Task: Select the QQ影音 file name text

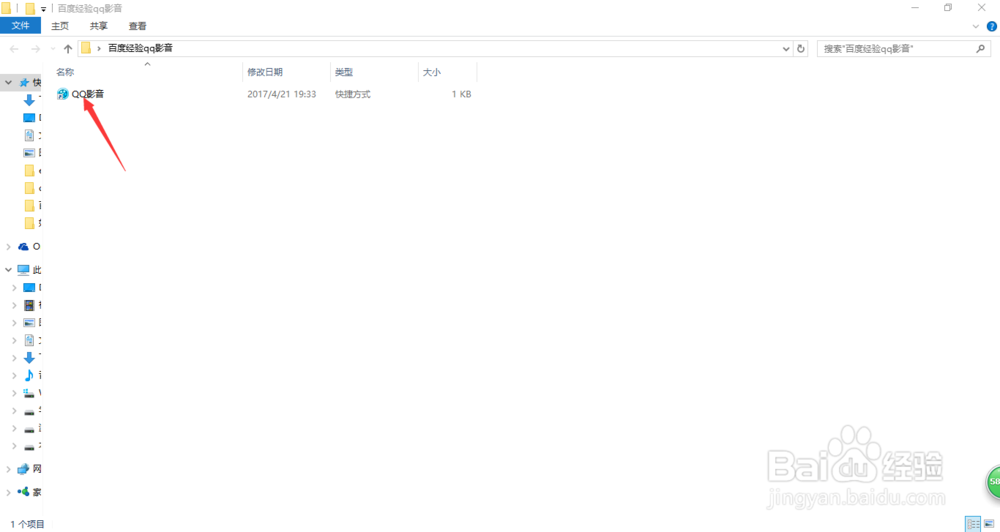Action: pos(87,94)
